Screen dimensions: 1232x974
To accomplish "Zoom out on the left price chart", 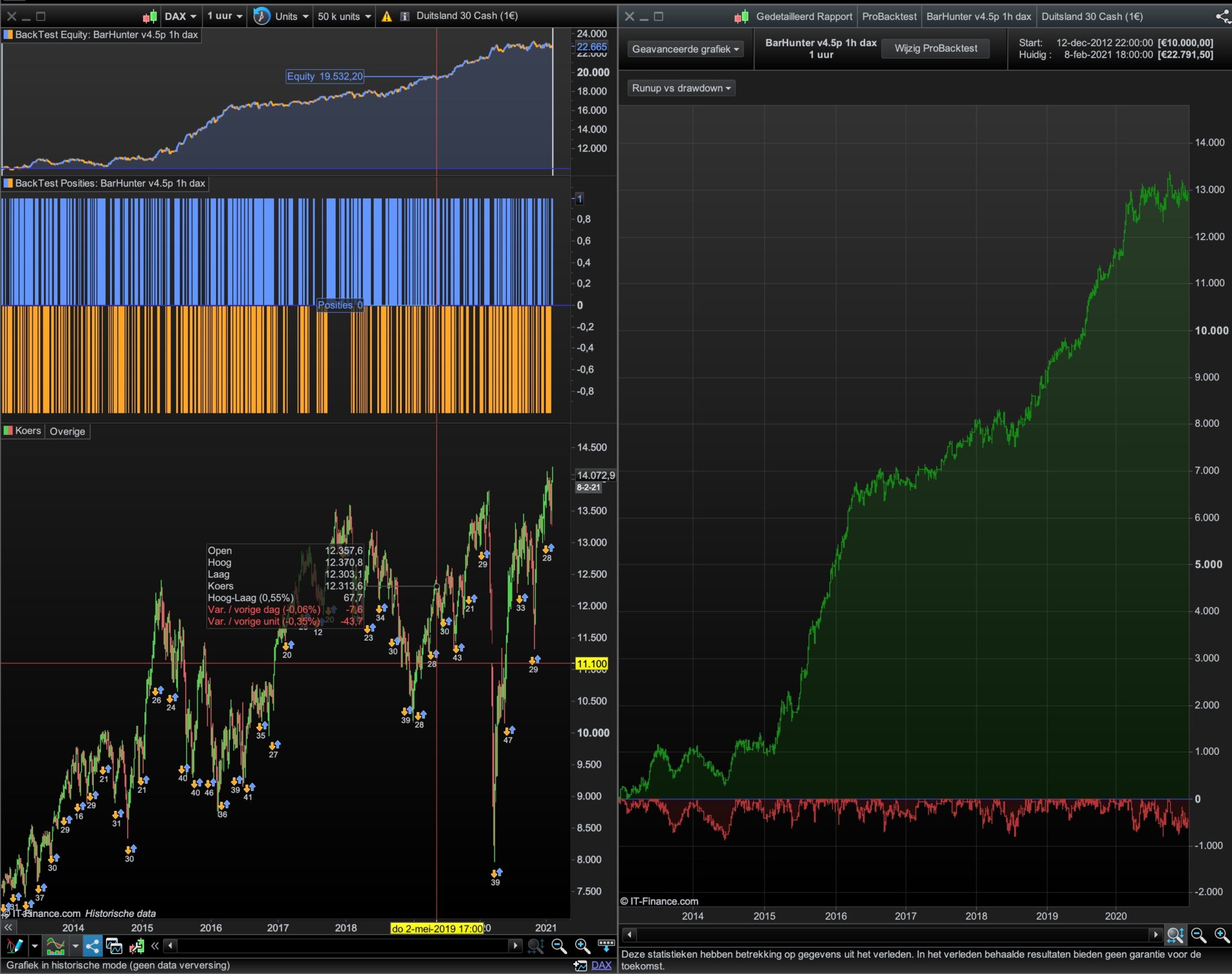I will 559,946.
